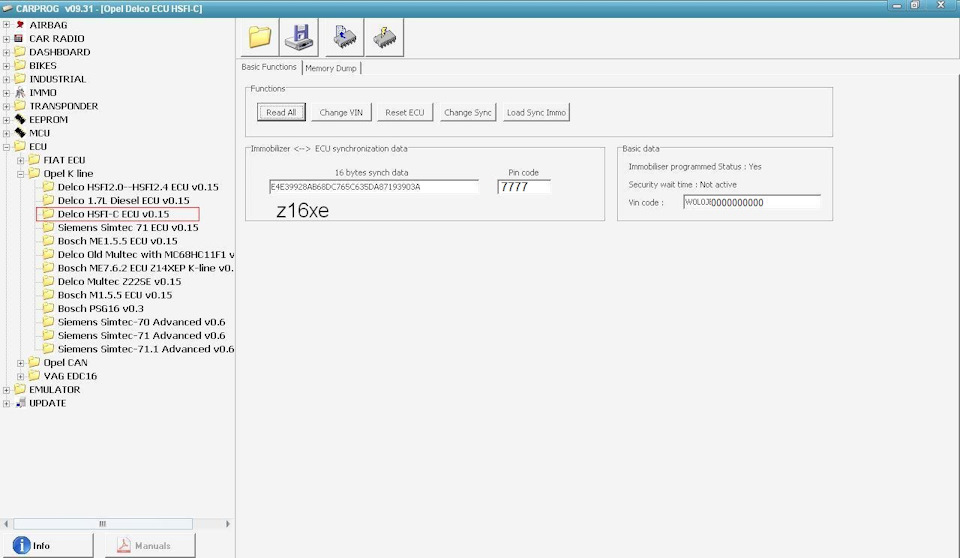Click the EMULATOR folder icon
Viewport: 960px width, 558px height.
pyautogui.click(x=20, y=390)
